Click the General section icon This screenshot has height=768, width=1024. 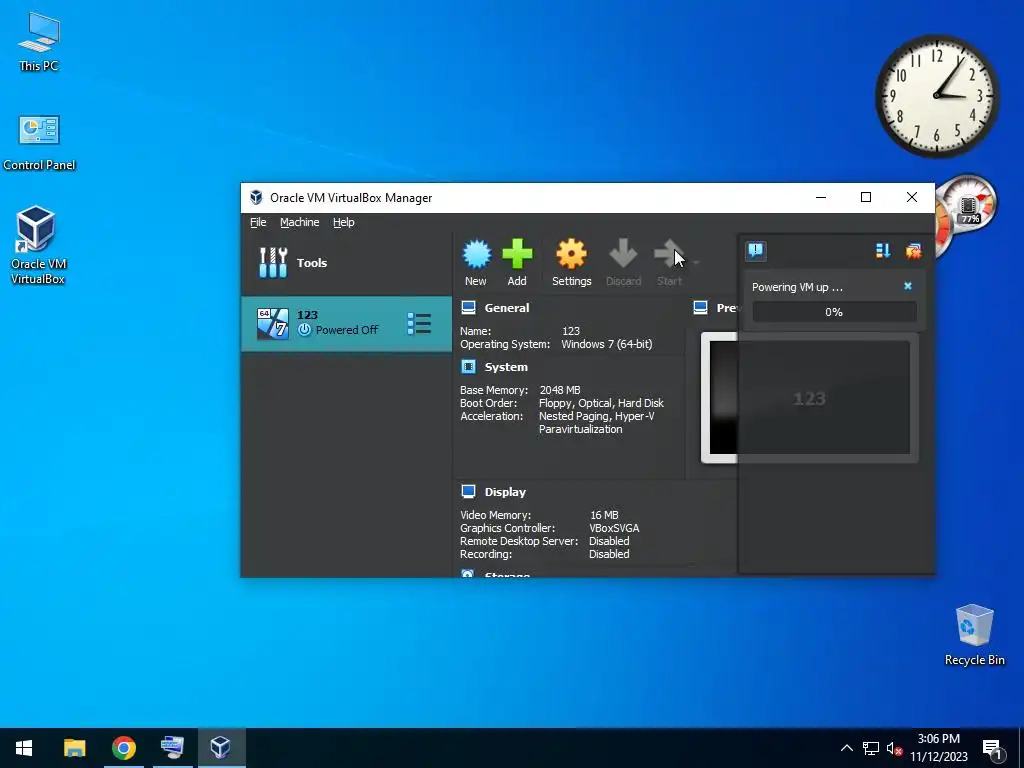coord(468,308)
